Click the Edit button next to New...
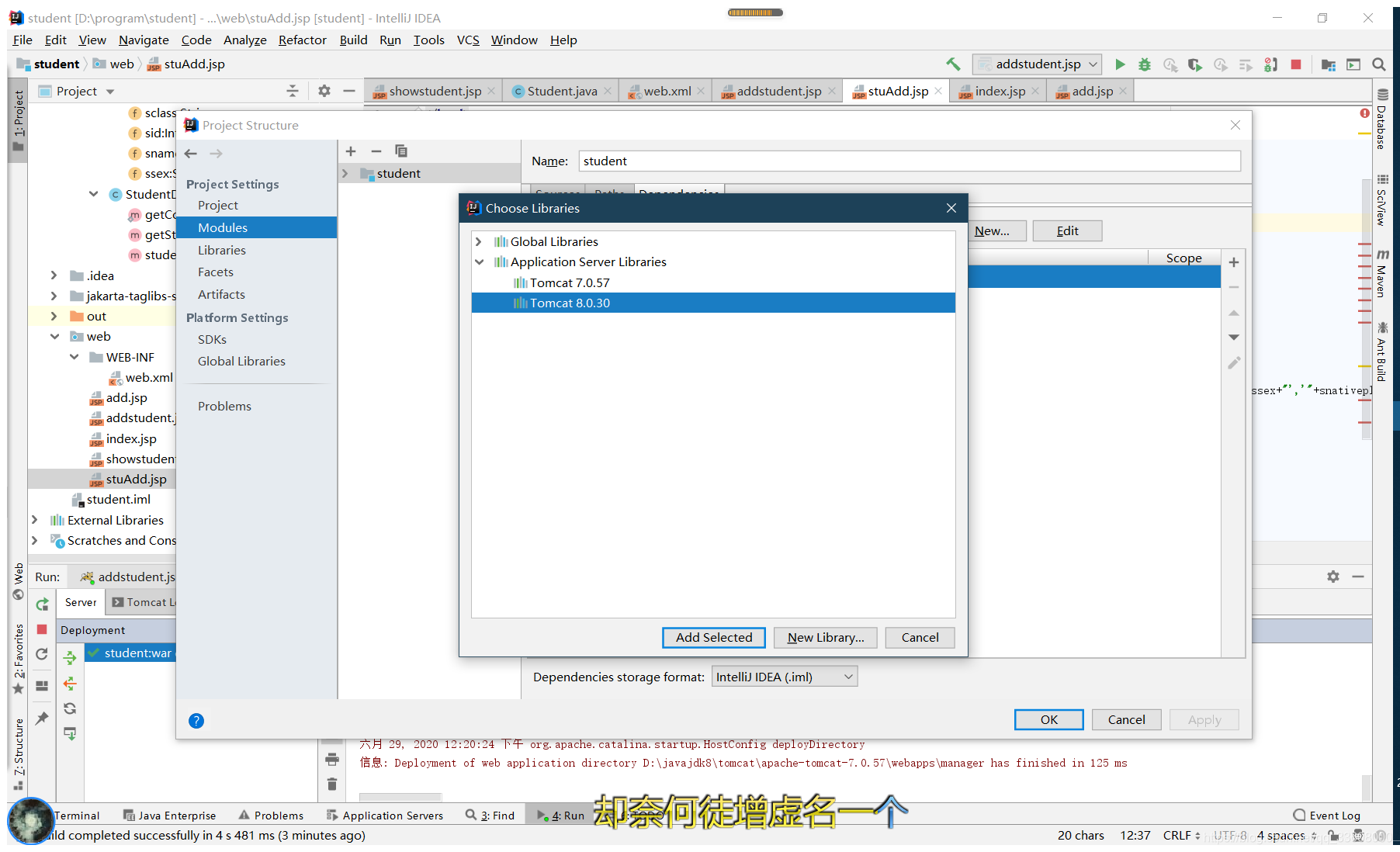Screen dimensions: 1400x852 coord(1067,231)
